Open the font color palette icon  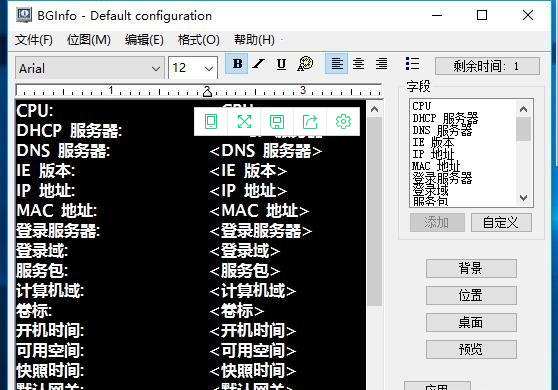305,64
